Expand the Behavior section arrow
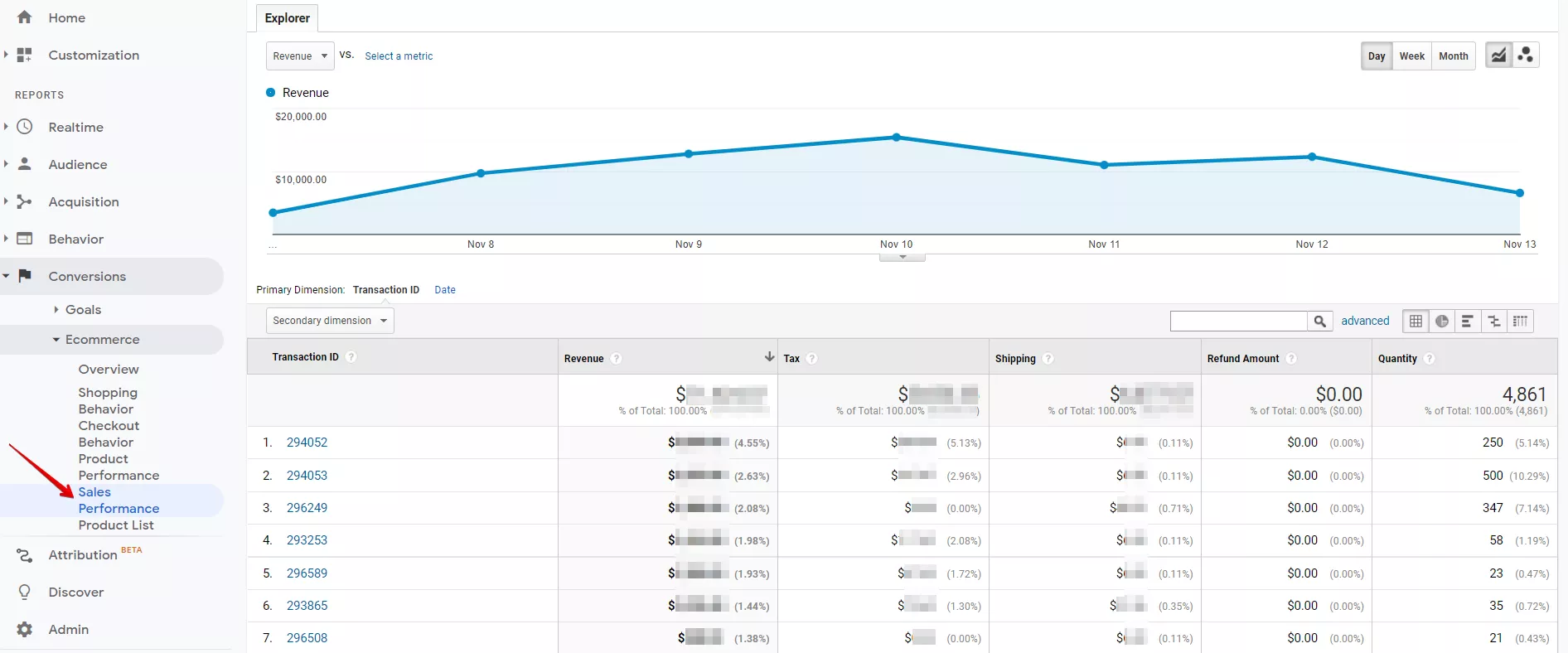 point(6,239)
